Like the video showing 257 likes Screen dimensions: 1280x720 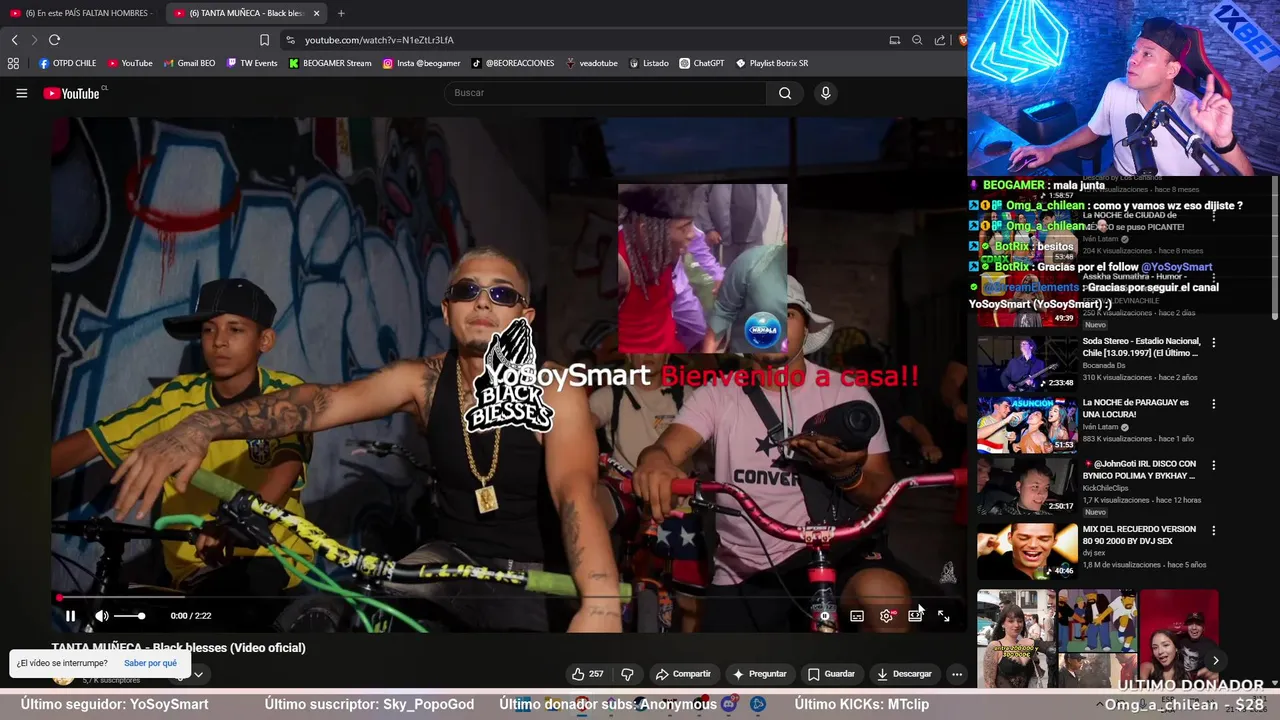pyautogui.click(x=588, y=674)
